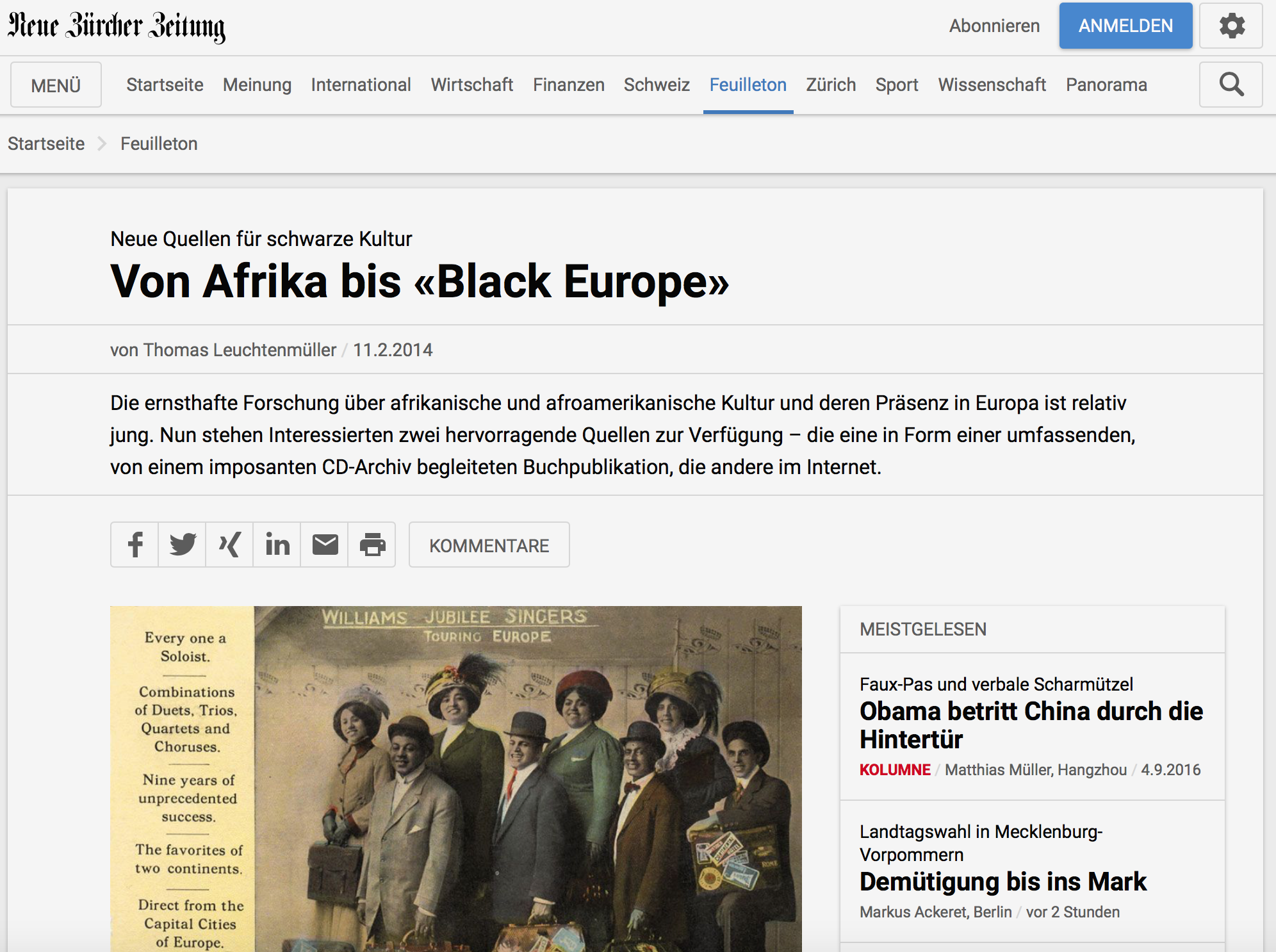Click the MEISTGELESEN heading
This screenshot has height=952, width=1276.
point(923,629)
